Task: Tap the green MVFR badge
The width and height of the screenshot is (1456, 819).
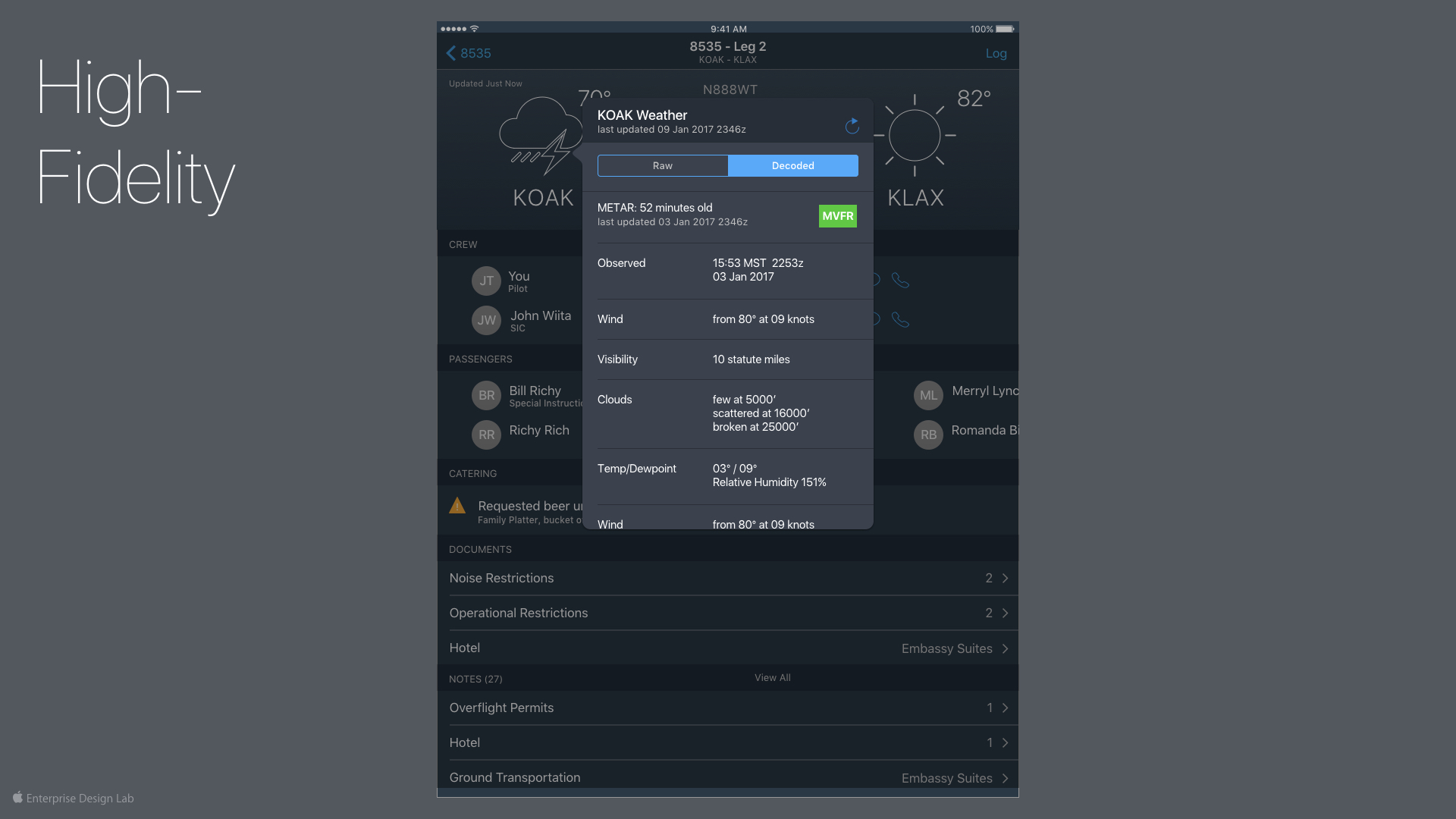Action: [837, 216]
